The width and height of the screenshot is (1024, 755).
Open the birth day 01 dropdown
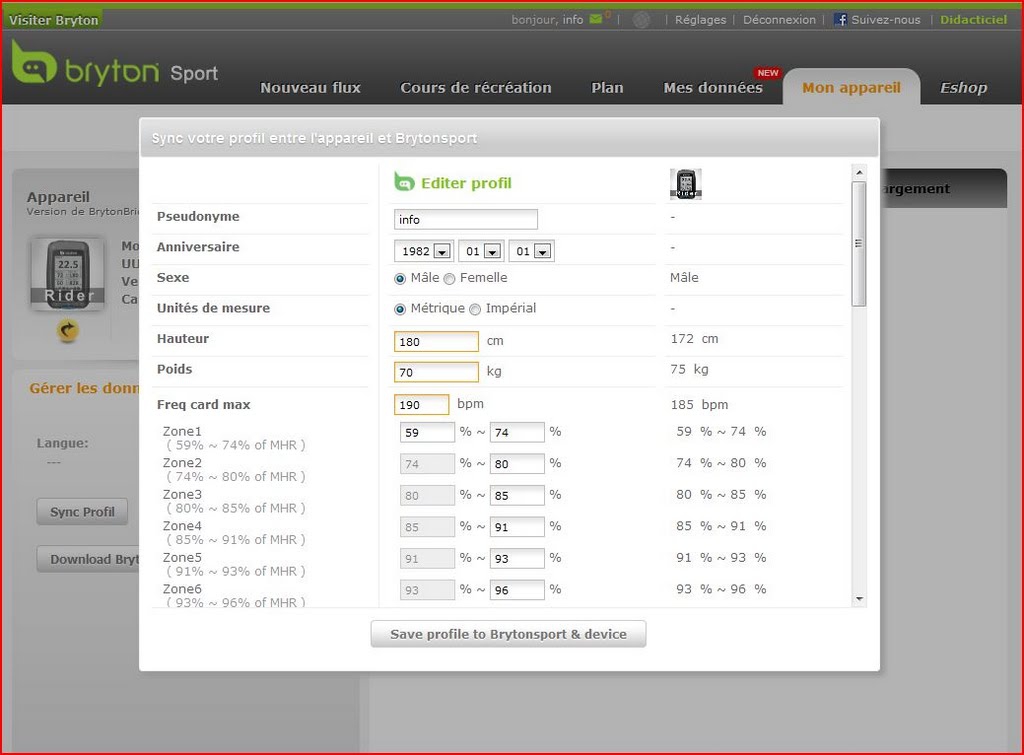(x=532, y=251)
